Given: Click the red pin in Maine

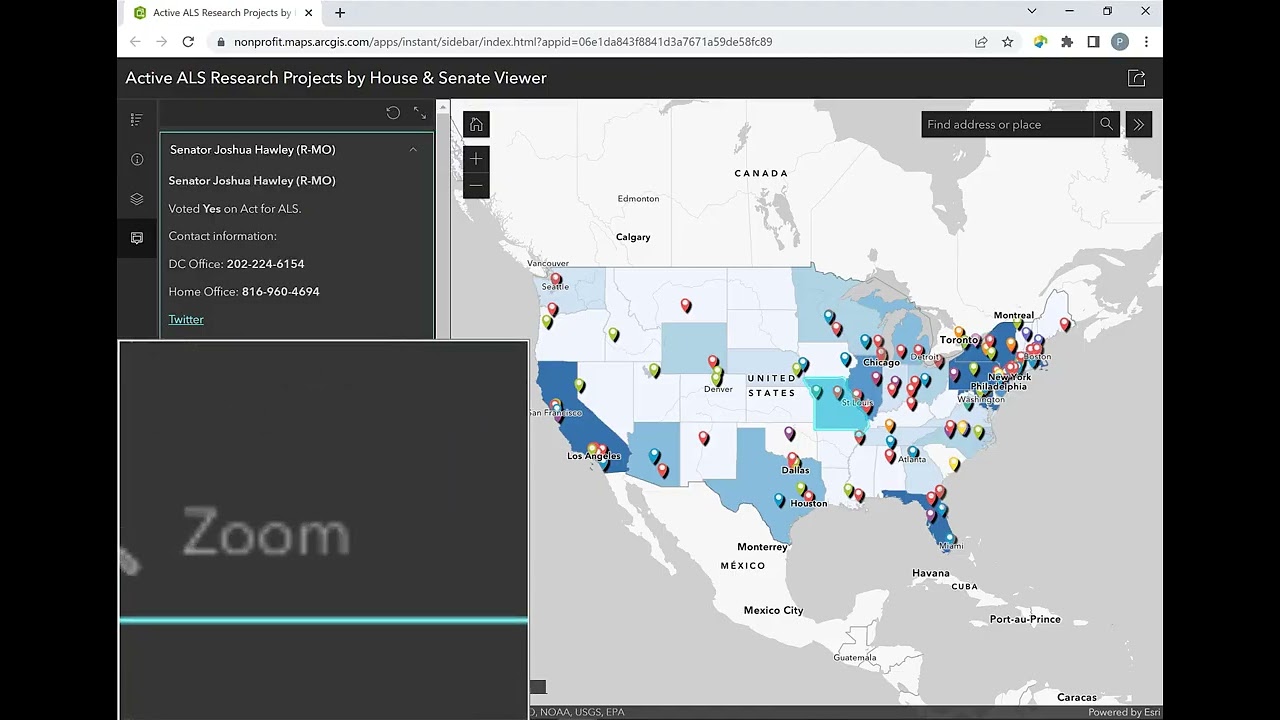Looking at the screenshot, I should (x=1065, y=324).
